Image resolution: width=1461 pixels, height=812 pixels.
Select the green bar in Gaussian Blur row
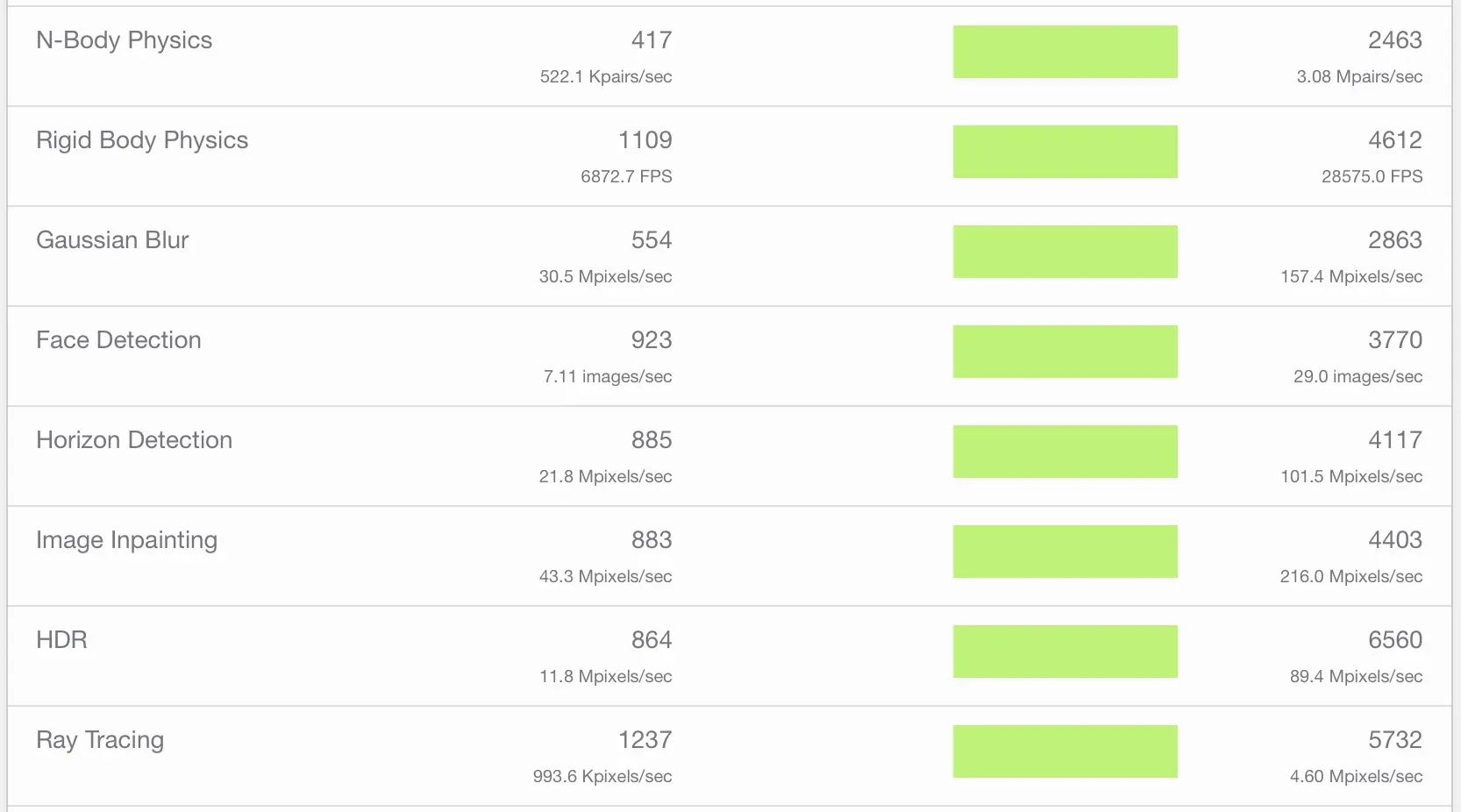1065,252
